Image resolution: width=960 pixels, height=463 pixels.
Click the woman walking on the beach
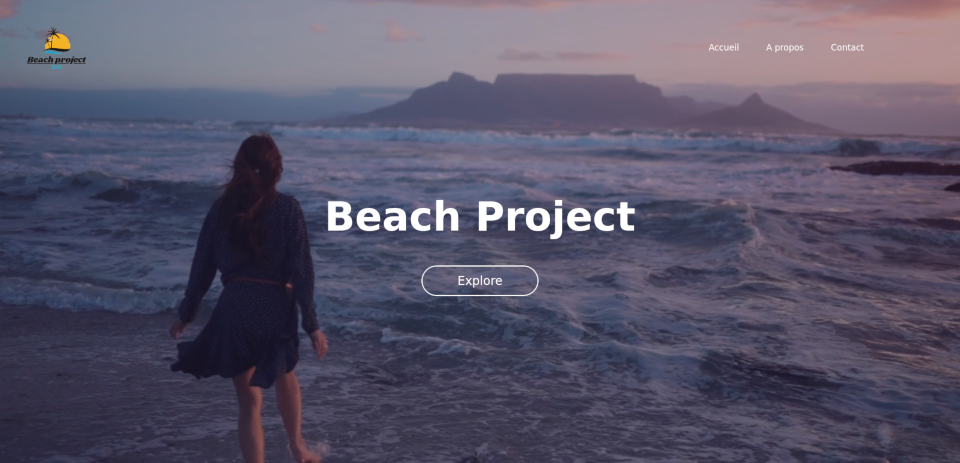point(251,299)
